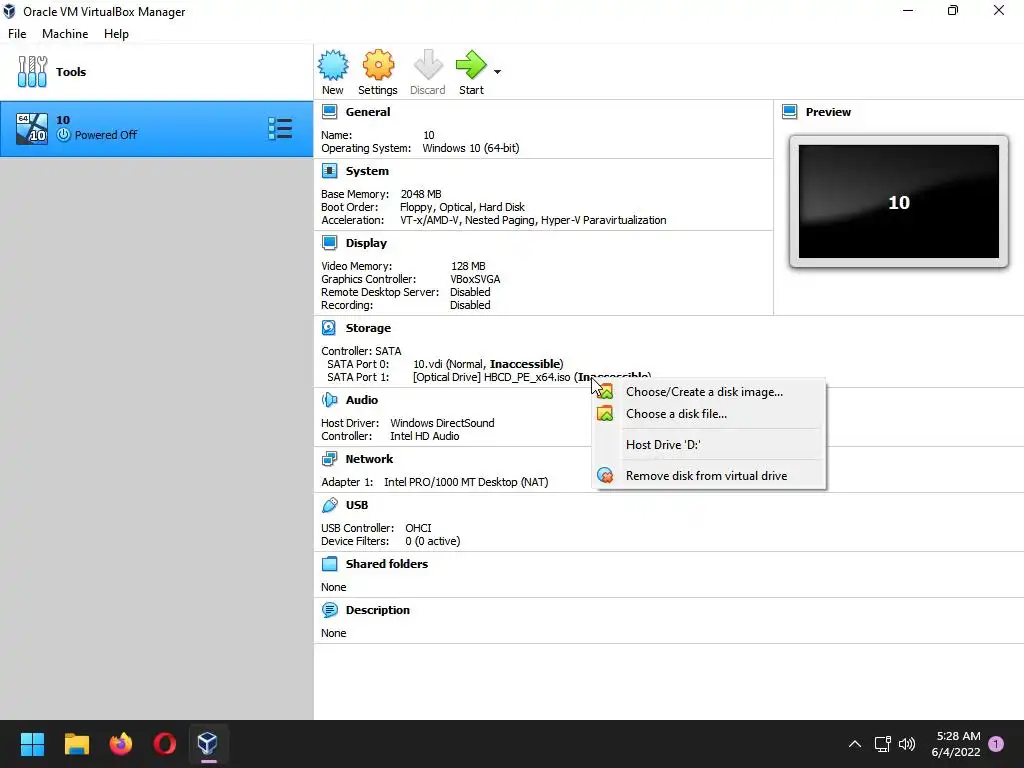Open the Display section header link

(x=366, y=243)
